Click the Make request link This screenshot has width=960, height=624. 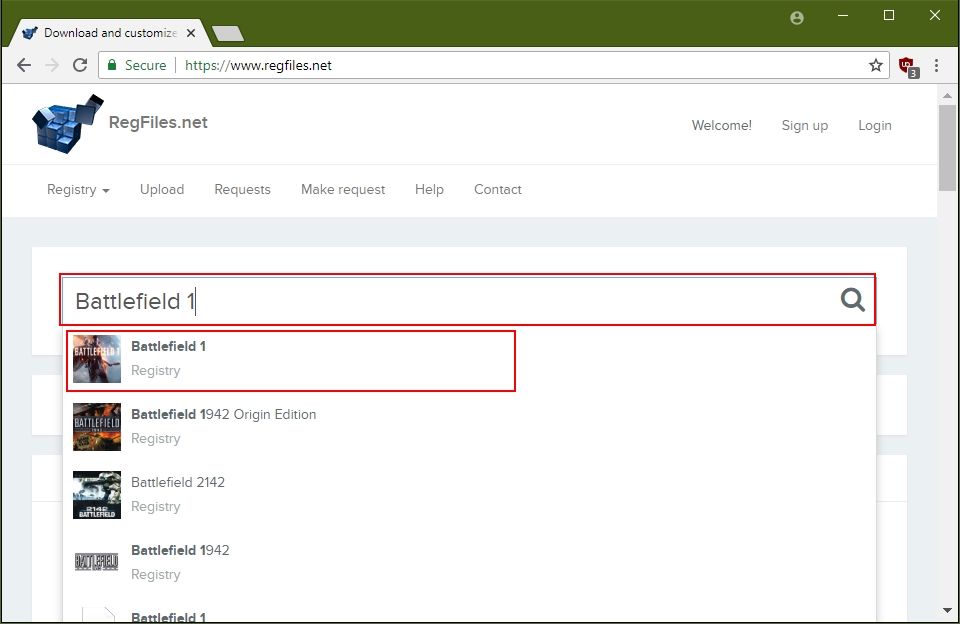[x=343, y=189]
